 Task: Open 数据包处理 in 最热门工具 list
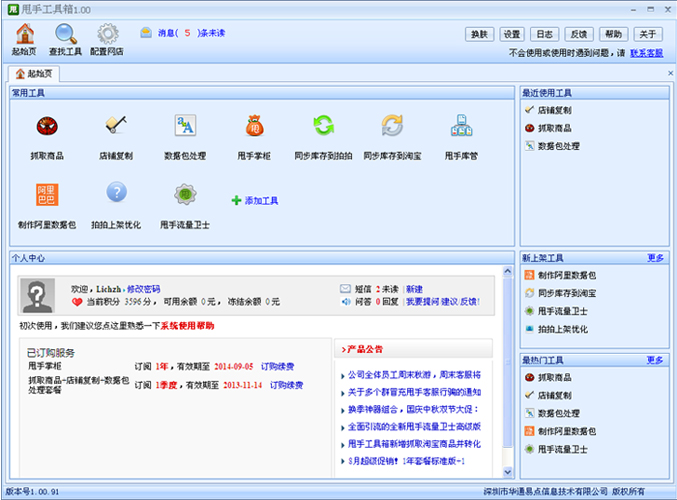[558, 414]
